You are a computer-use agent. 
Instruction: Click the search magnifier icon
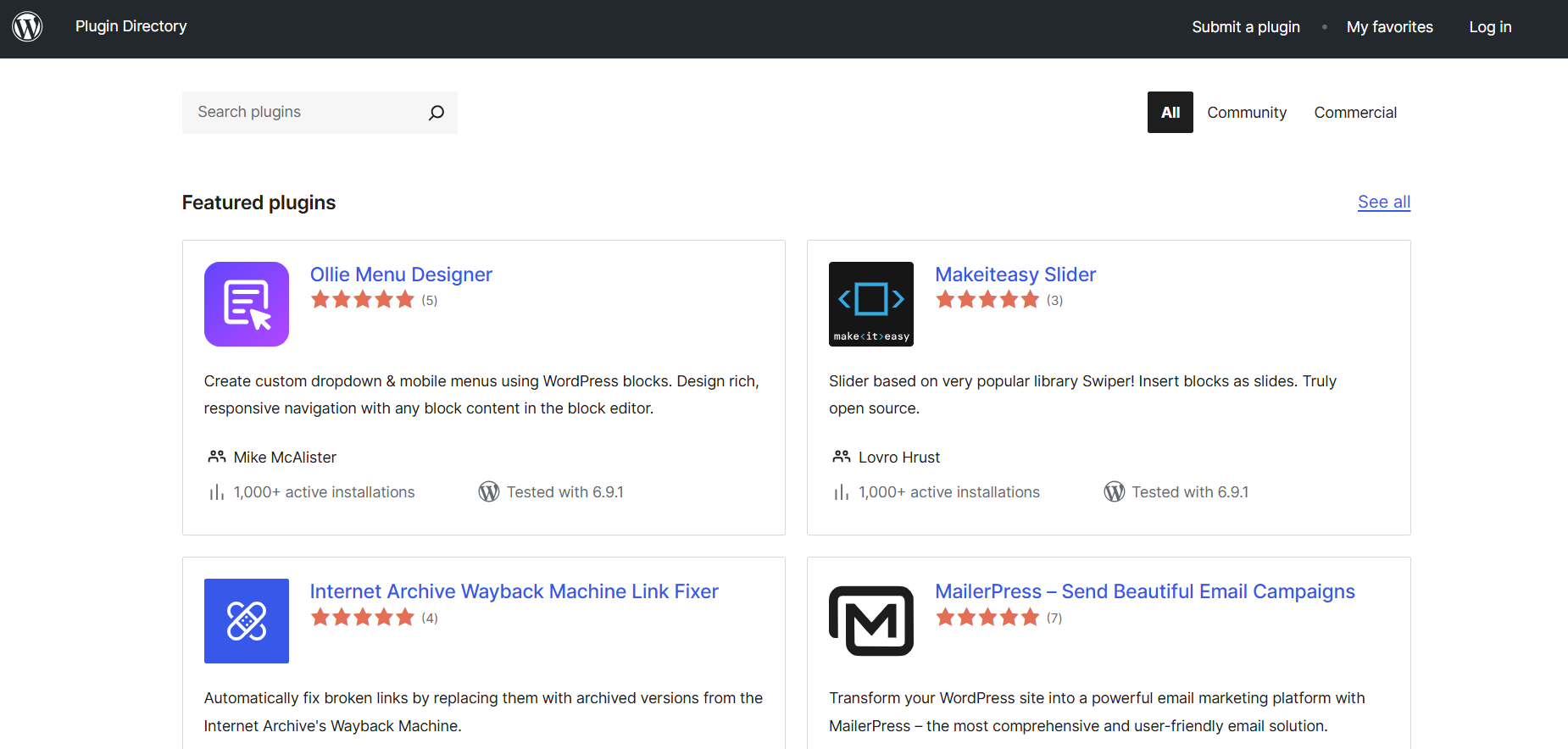[x=436, y=113]
